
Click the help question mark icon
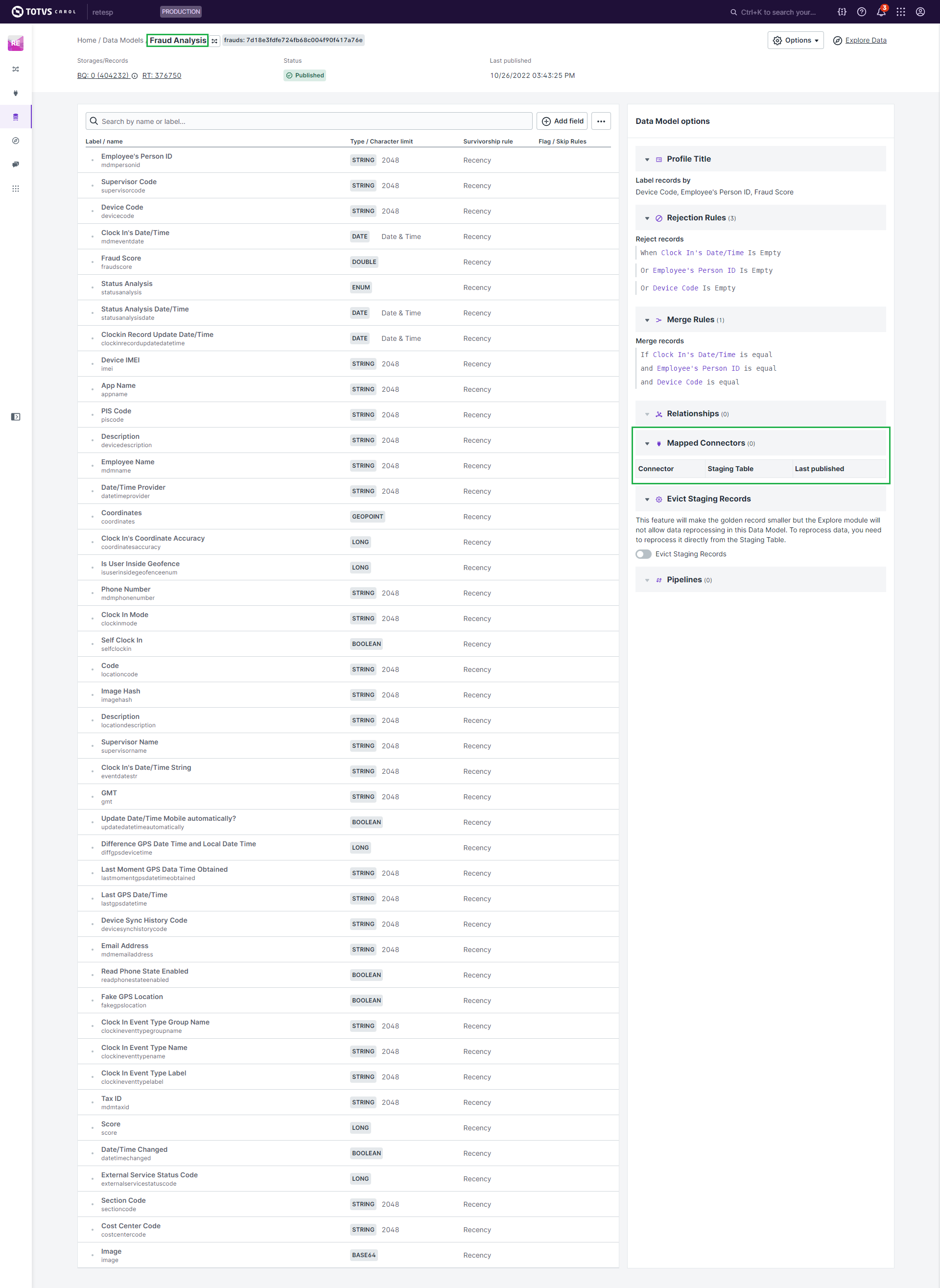(862, 12)
